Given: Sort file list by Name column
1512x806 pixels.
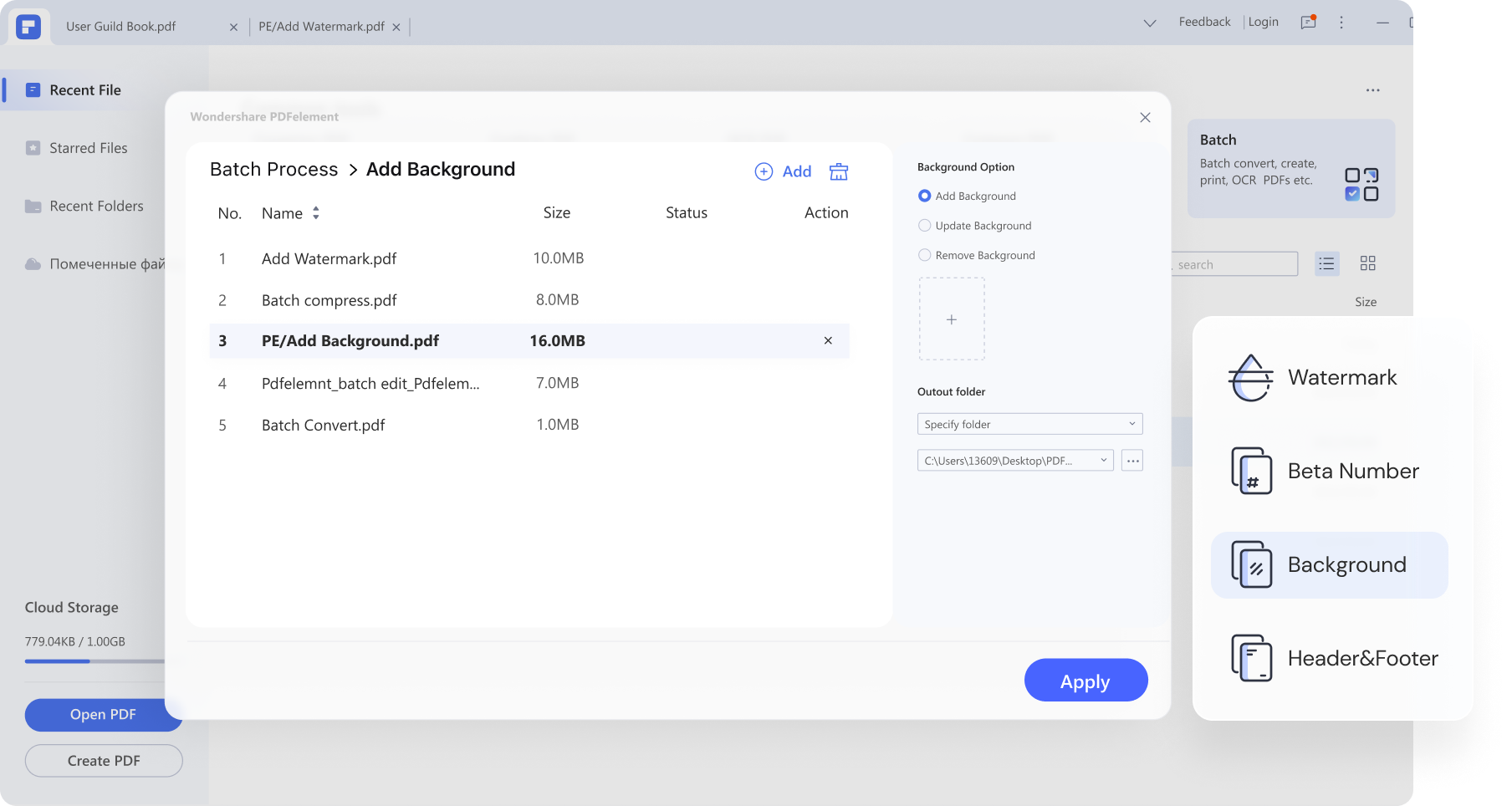Looking at the screenshot, I should (x=315, y=213).
